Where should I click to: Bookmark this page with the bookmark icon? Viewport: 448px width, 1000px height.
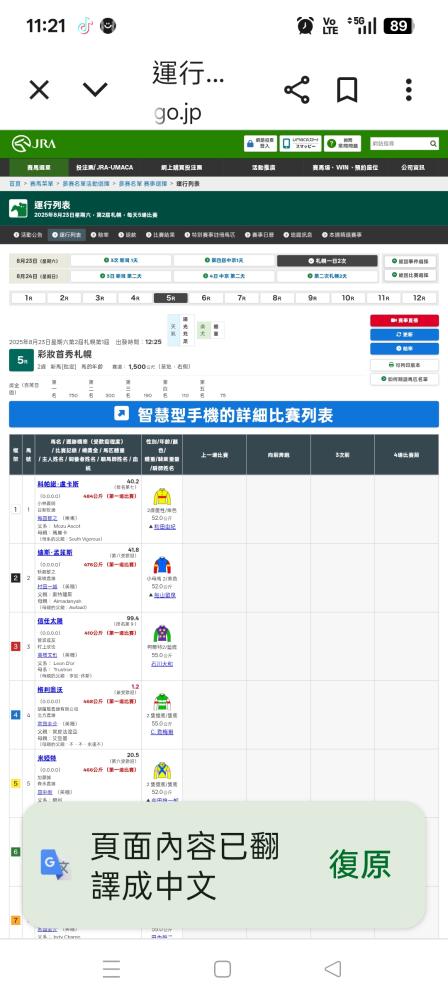click(x=347, y=90)
